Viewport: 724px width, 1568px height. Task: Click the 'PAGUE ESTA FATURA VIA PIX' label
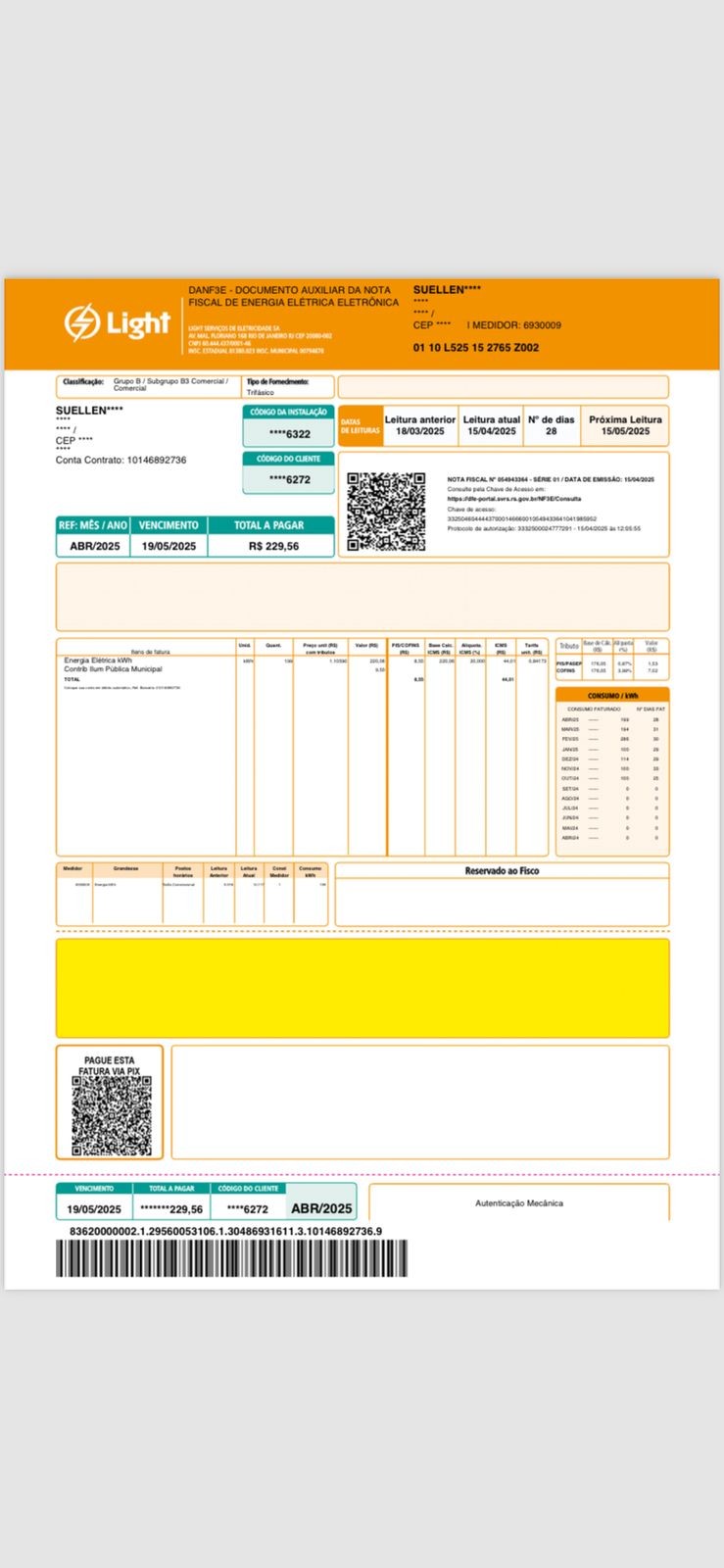(x=110, y=1066)
